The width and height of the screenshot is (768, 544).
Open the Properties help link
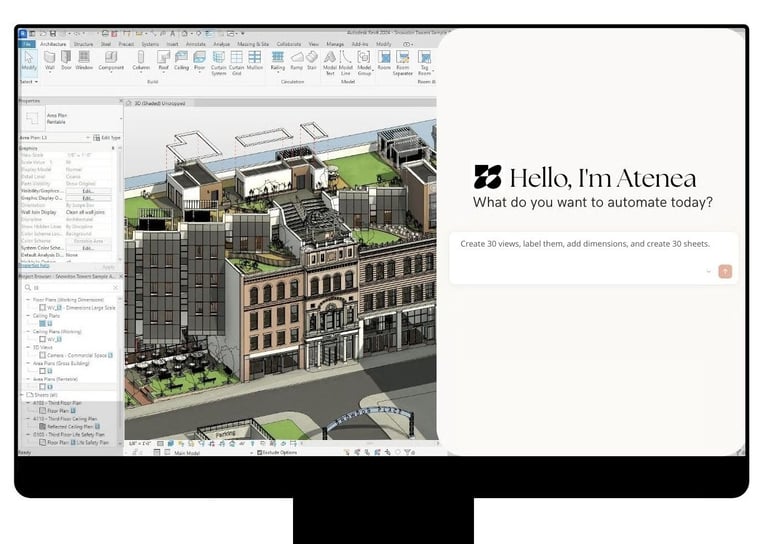coord(34,265)
